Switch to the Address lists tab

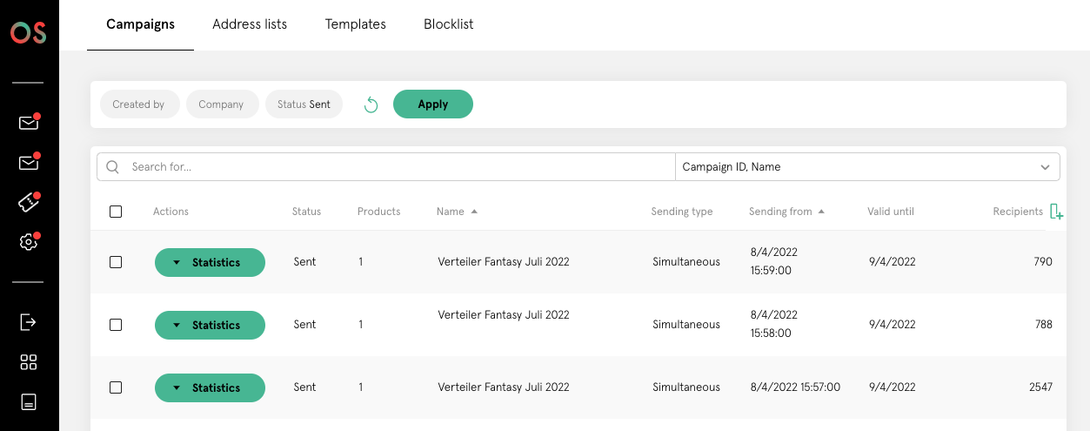point(249,24)
